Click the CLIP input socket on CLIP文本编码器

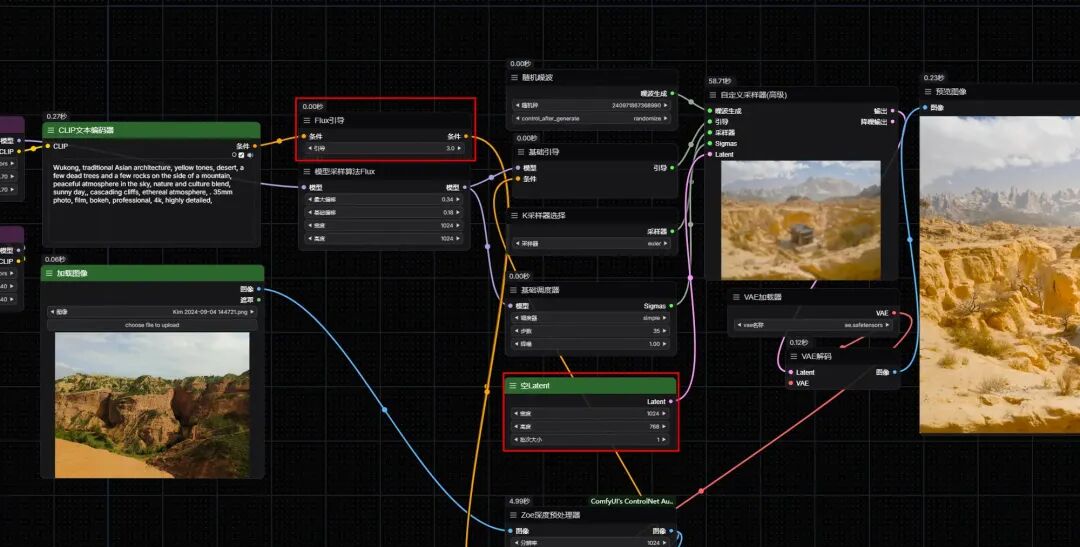(48, 146)
